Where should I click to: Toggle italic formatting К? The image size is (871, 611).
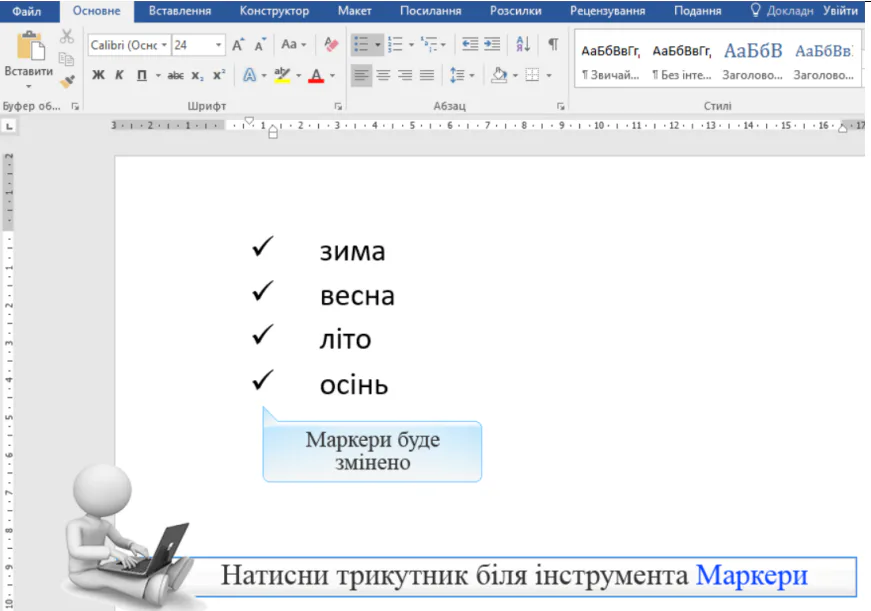click(119, 75)
